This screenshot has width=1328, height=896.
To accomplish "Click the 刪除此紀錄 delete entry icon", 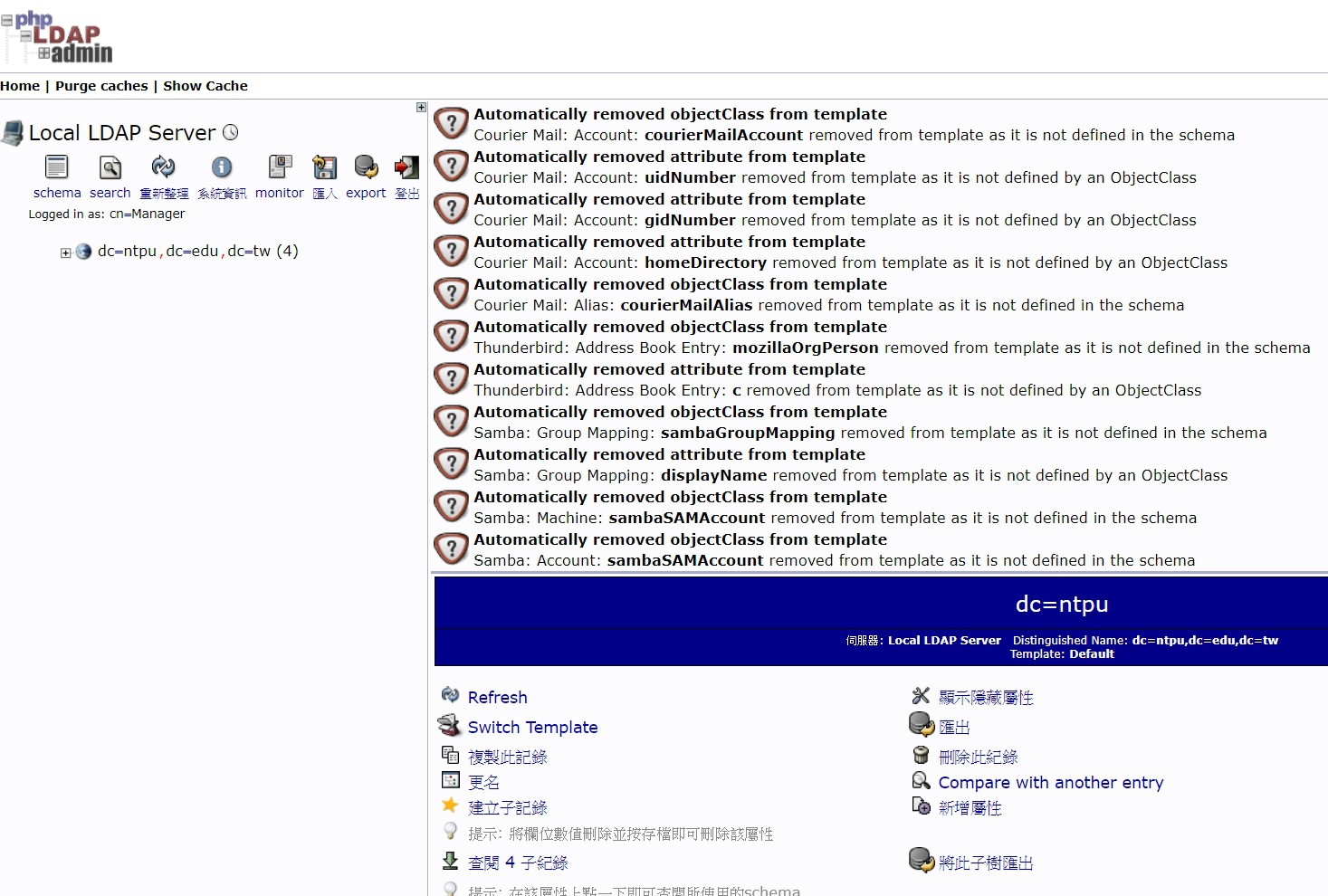I will click(x=921, y=754).
